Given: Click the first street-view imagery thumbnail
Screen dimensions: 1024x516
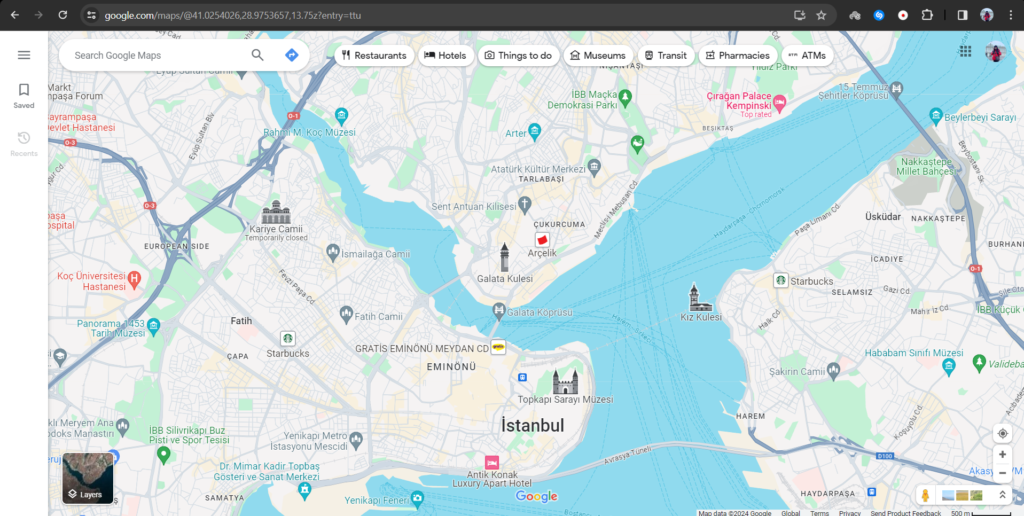Looking at the screenshot, I should [x=950, y=495].
